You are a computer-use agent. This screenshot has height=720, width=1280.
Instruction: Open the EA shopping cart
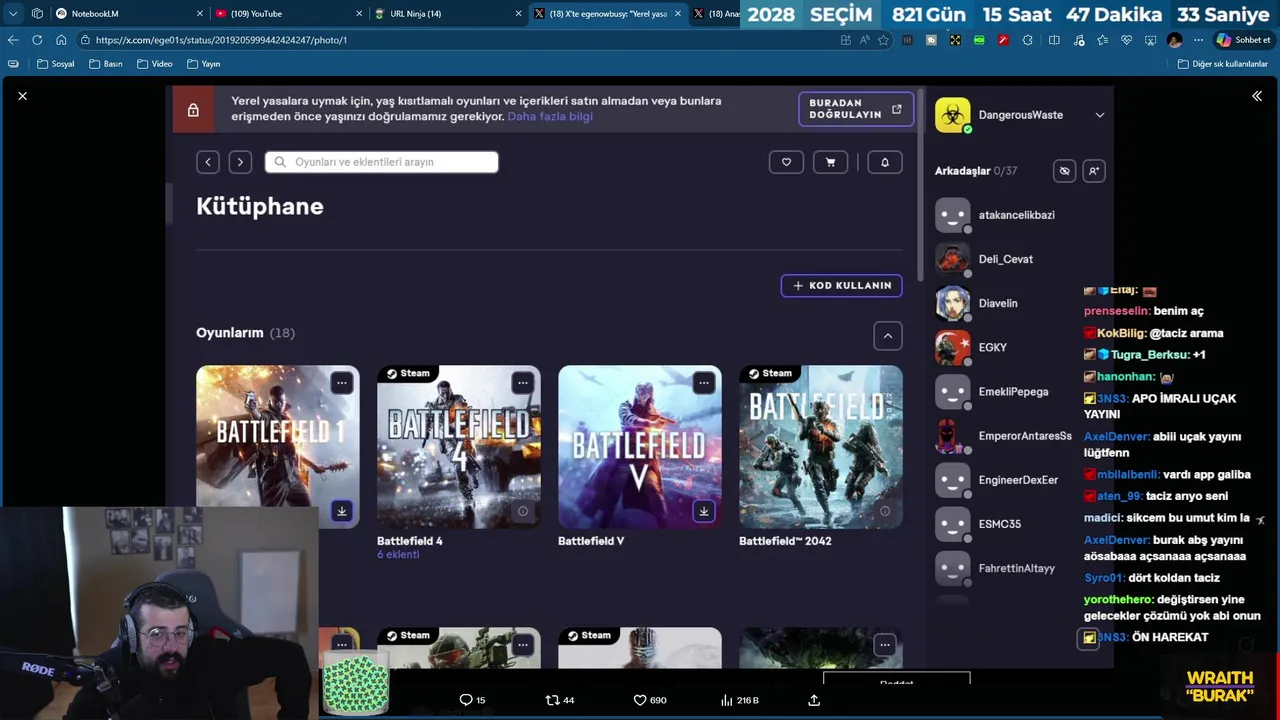pos(830,162)
